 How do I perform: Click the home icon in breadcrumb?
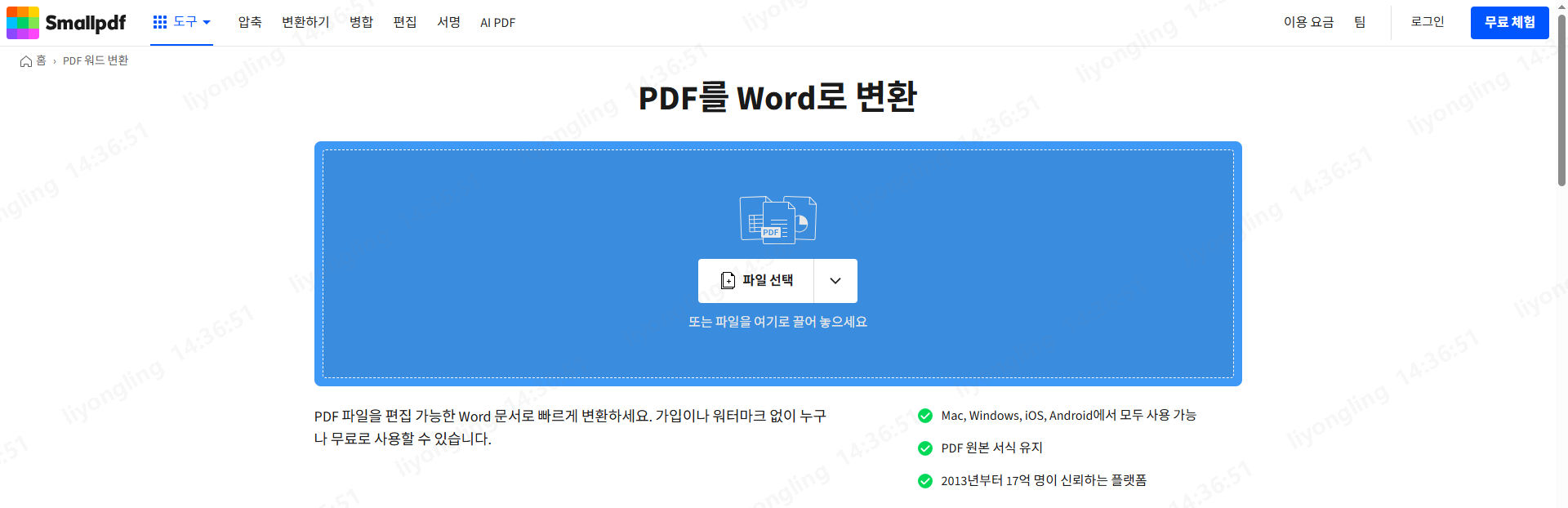26,61
